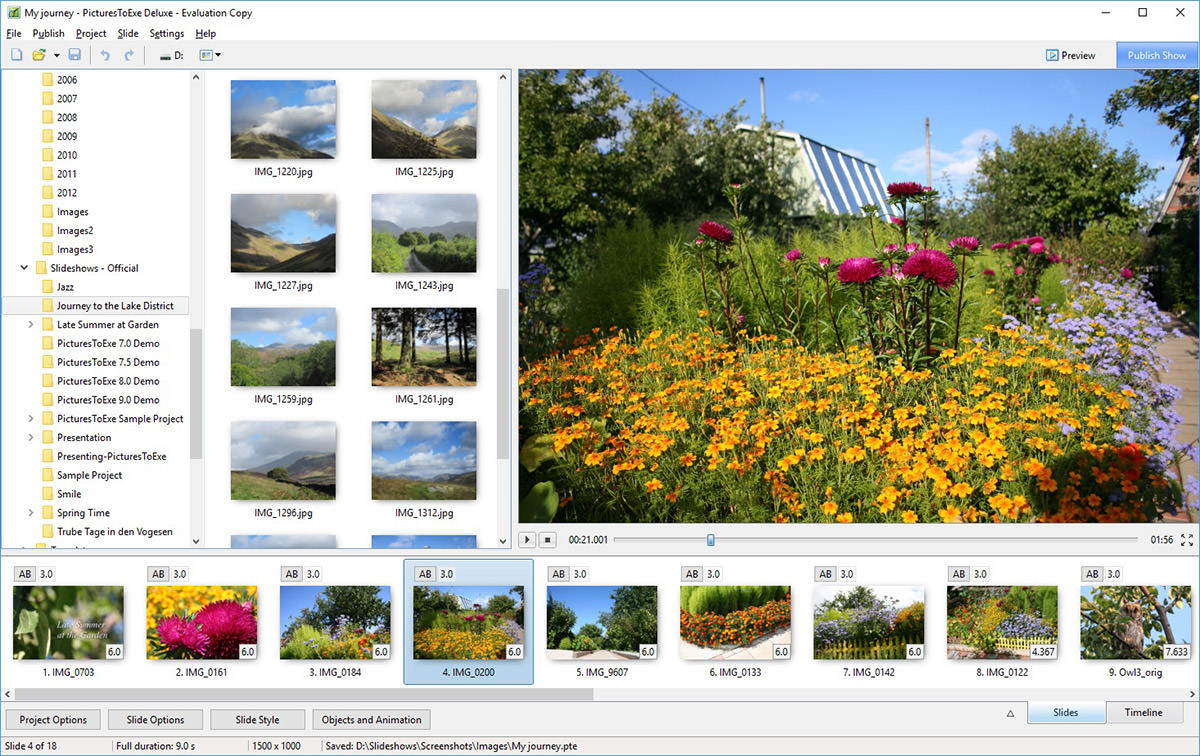Click the Undo arrow icon
The width and height of the screenshot is (1200, 756).
105,55
